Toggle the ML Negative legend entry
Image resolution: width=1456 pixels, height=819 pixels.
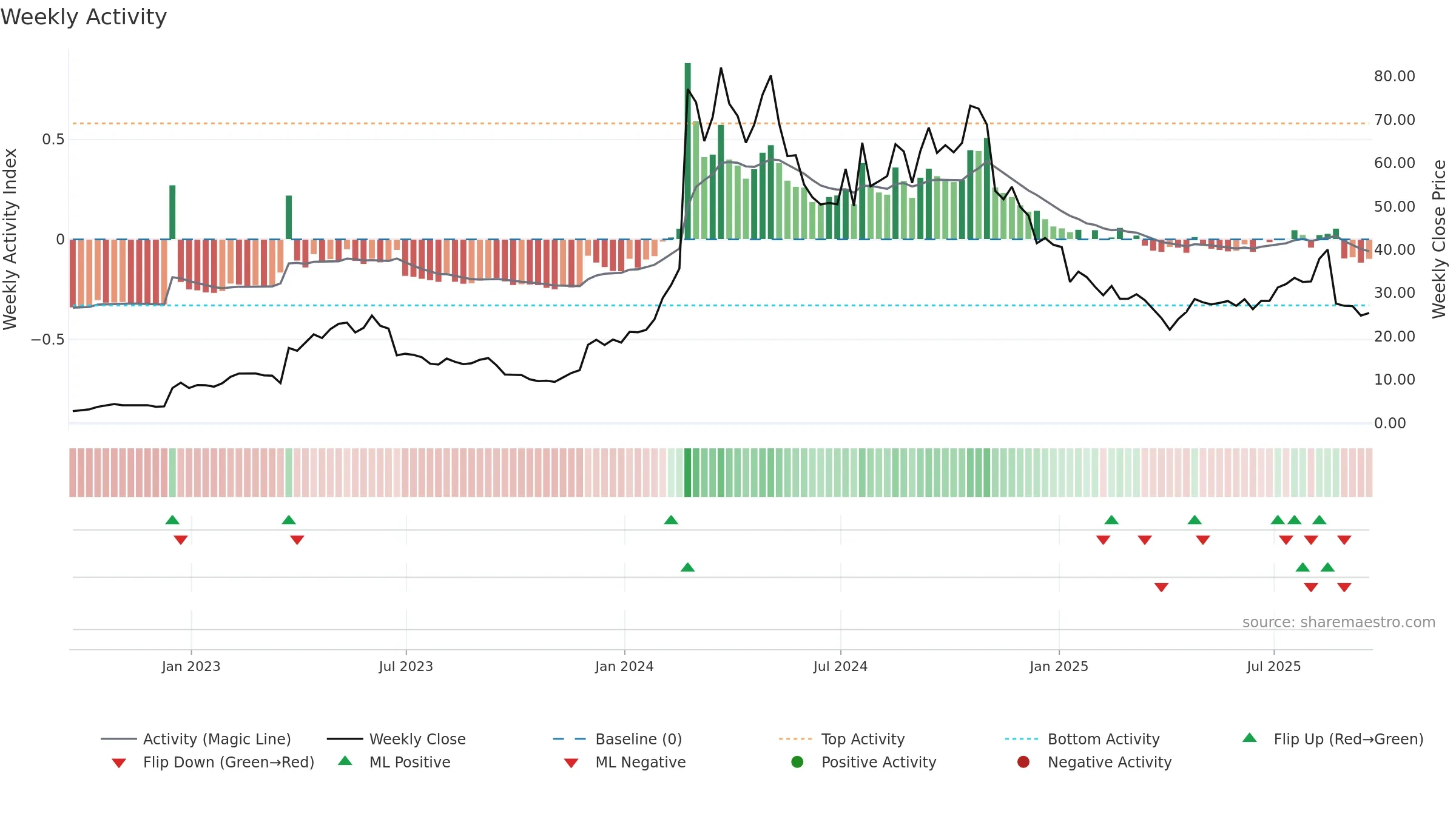tap(625, 762)
